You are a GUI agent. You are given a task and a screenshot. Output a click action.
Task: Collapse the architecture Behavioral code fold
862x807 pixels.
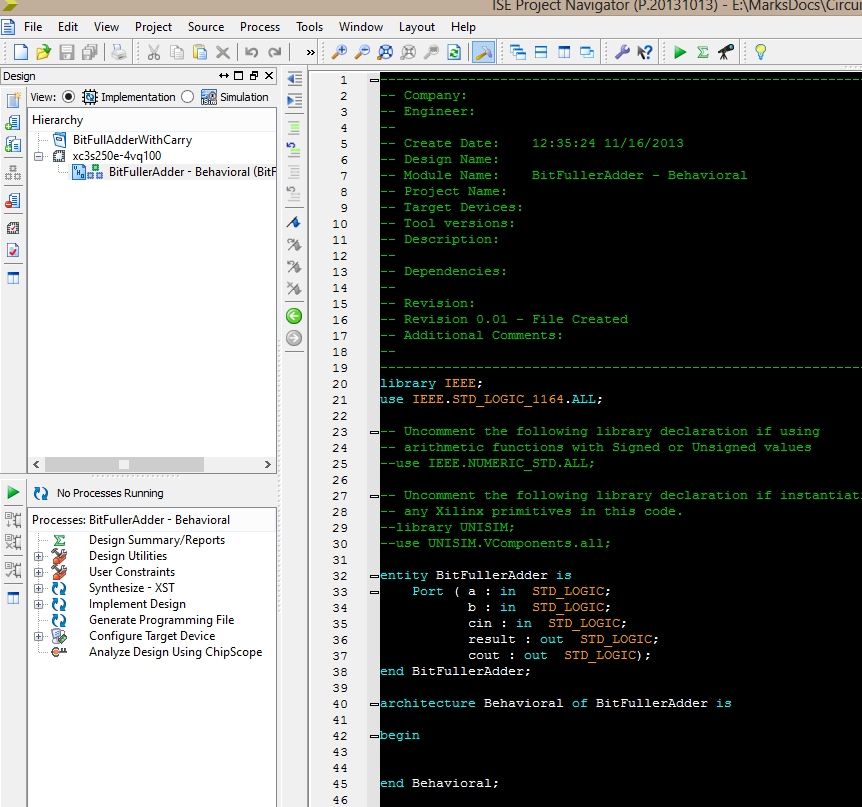click(x=374, y=704)
